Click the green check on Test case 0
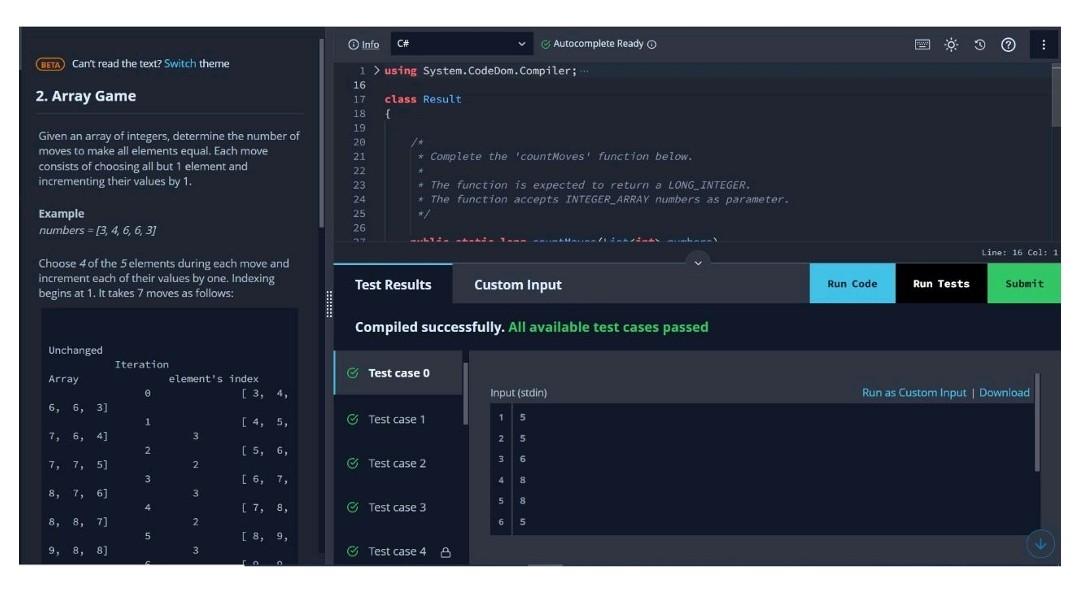Screen dimensions: 1080x602 [353, 373]
